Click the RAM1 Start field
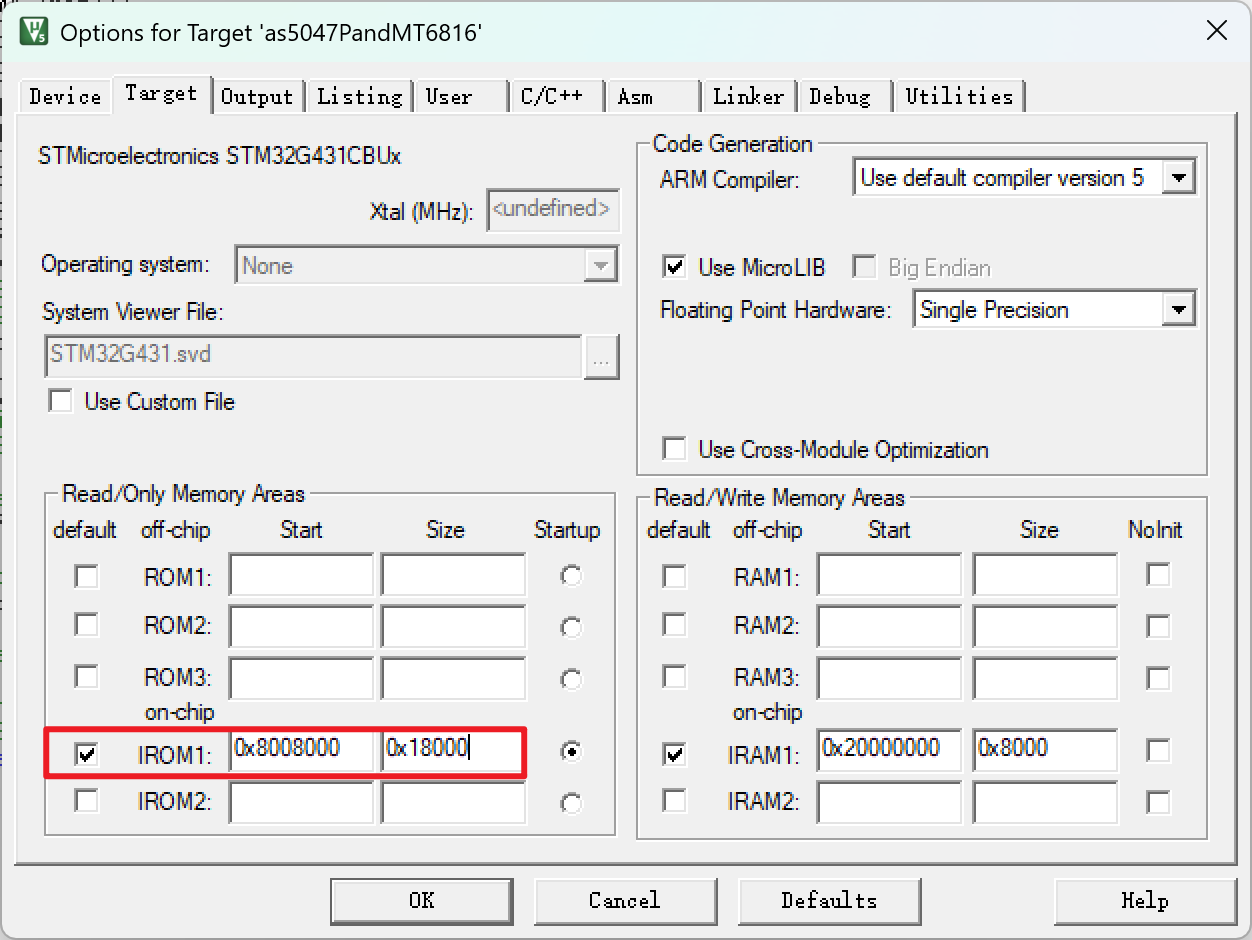 [x=889, y=576]
